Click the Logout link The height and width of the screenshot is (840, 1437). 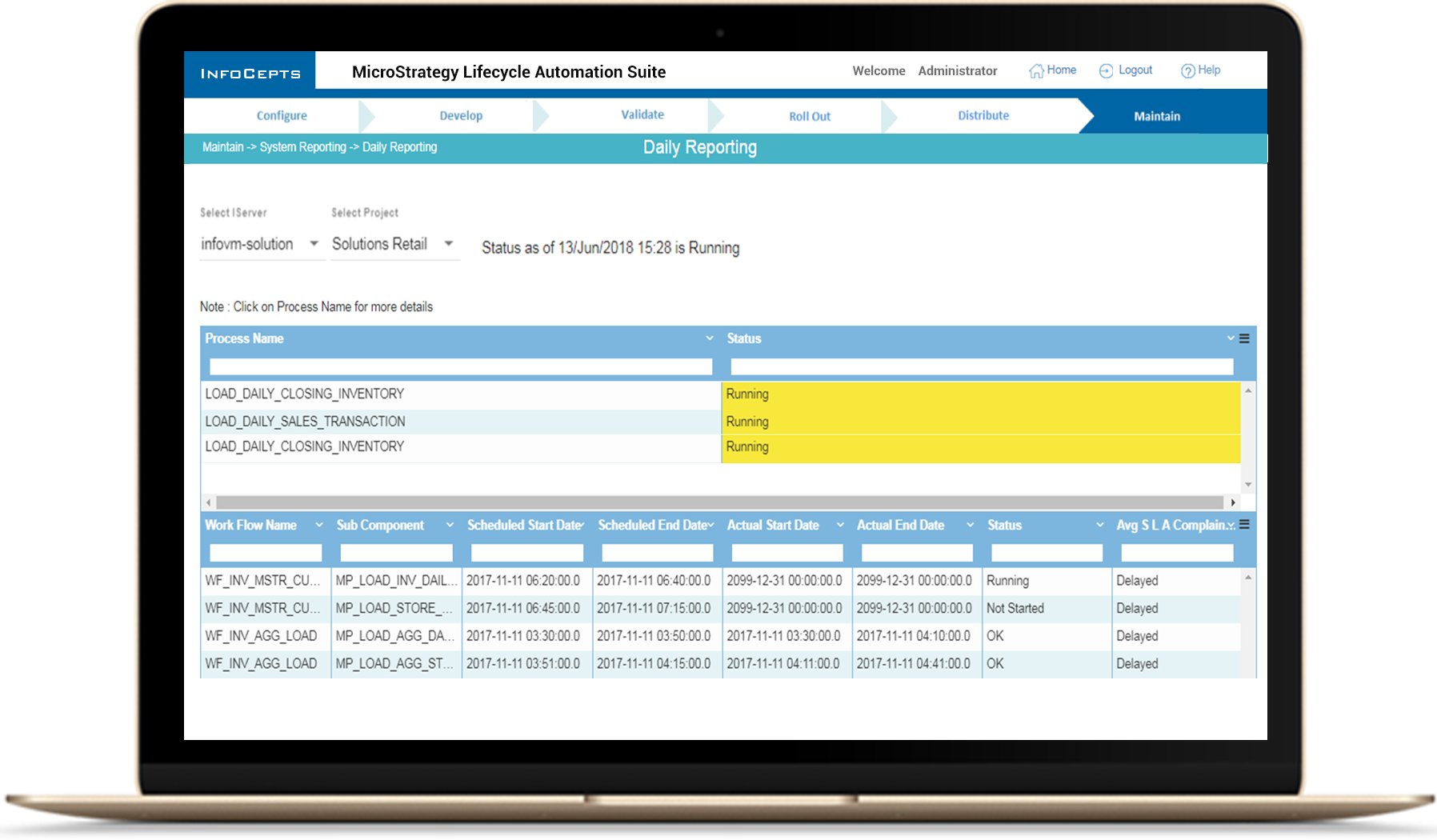[1135, 70]
